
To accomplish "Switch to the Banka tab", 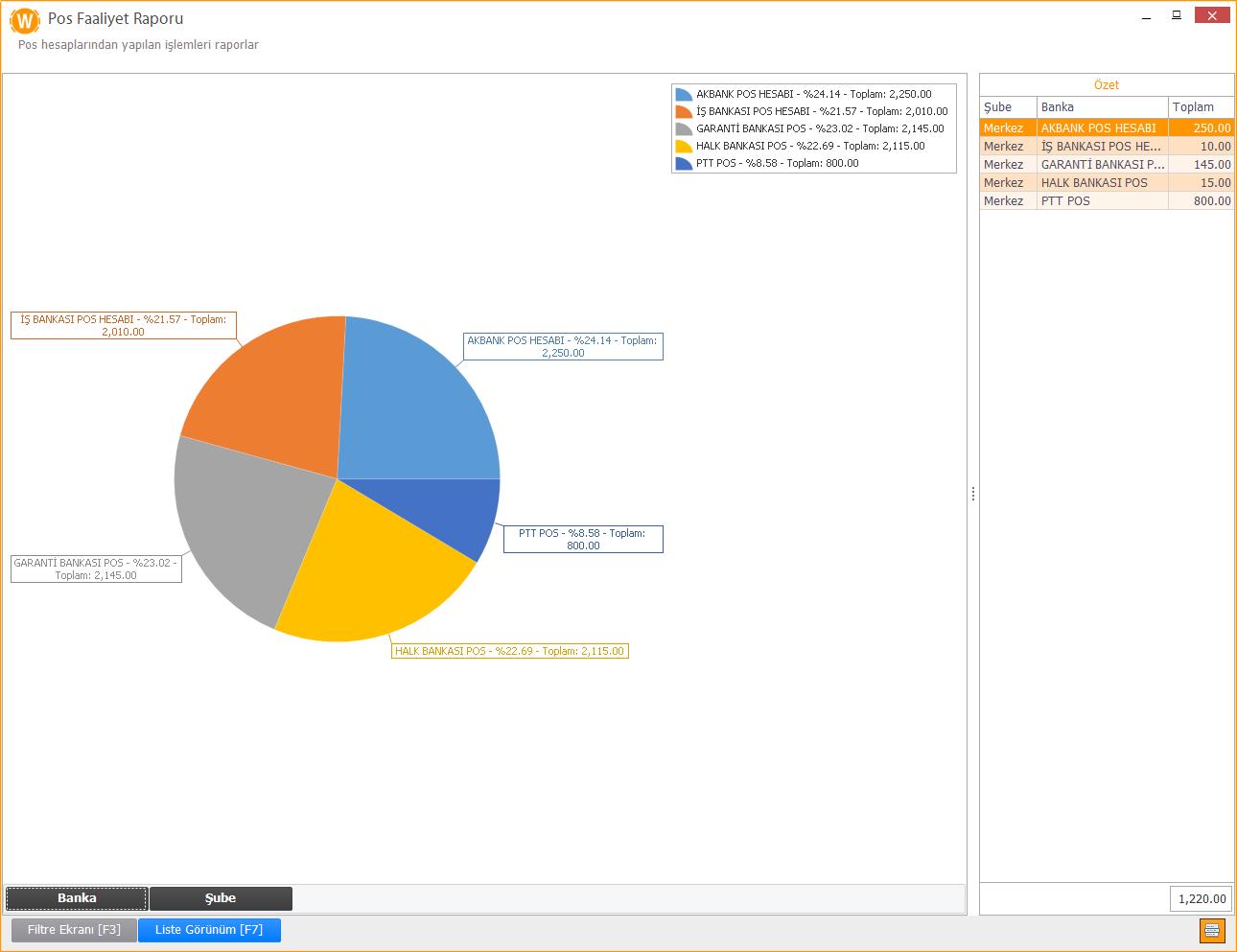I will tap(77, 898).
